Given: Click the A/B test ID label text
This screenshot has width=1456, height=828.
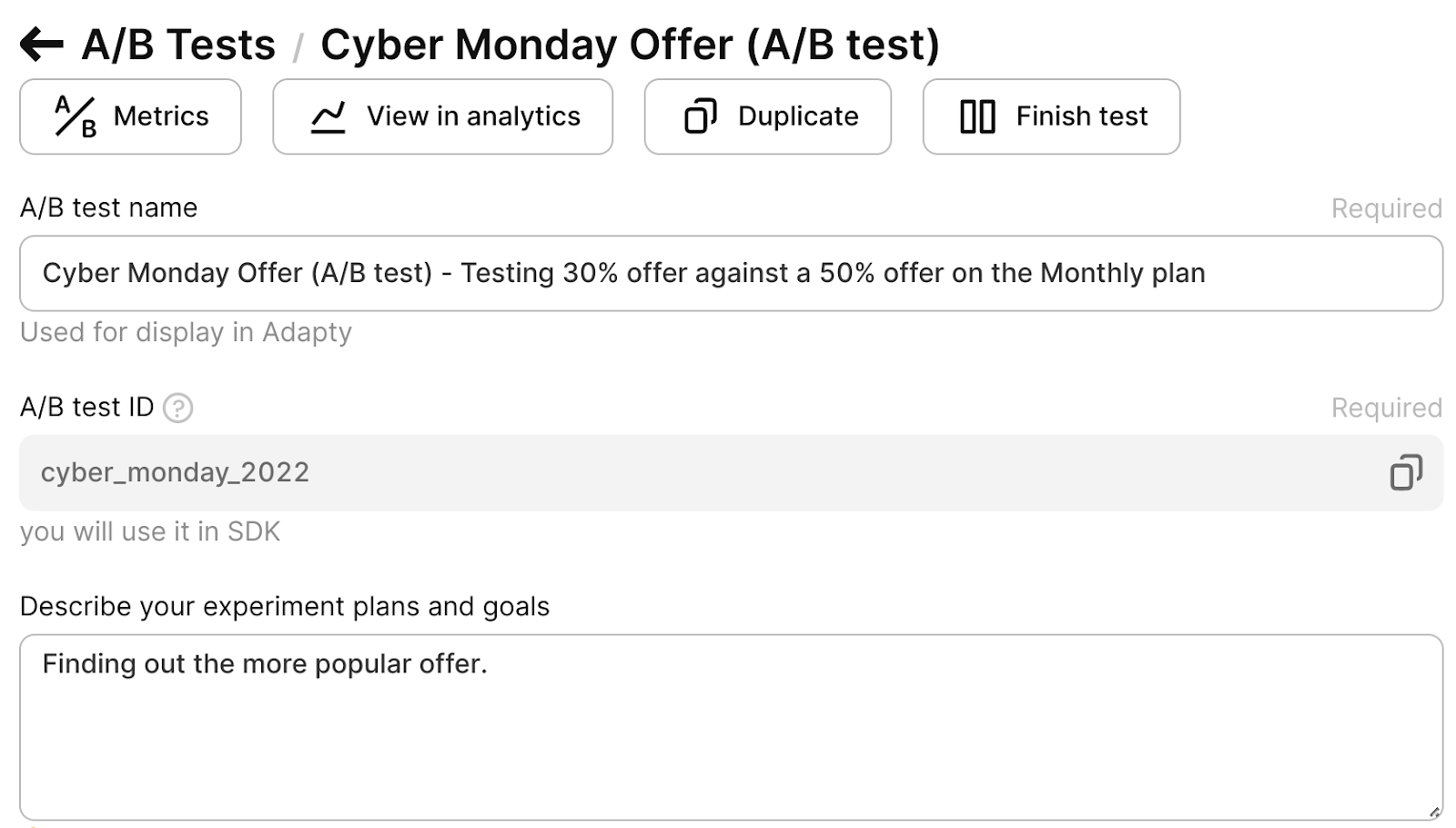Looking at the screenshot, I should click(x=87, y=407).
